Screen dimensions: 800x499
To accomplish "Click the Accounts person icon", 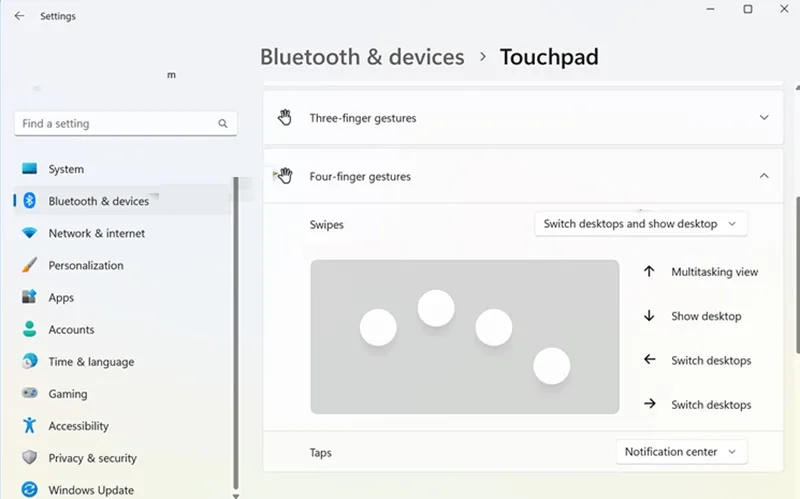I will pyautogui.click(x=30, y=329).
